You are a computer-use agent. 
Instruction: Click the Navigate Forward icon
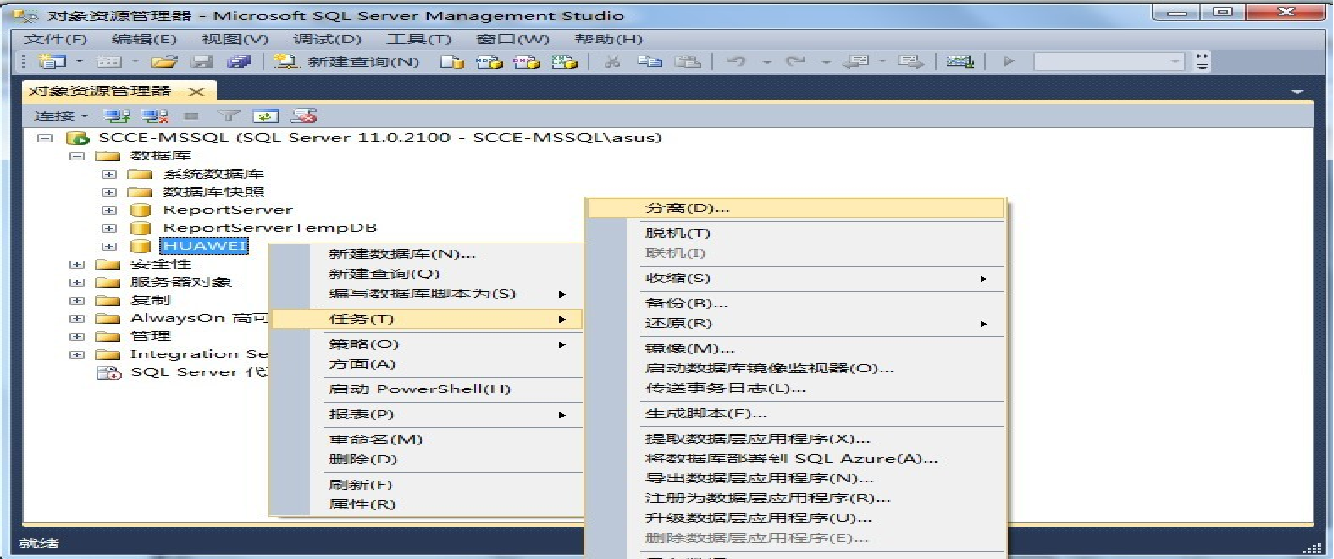click(x=910, y=62)
